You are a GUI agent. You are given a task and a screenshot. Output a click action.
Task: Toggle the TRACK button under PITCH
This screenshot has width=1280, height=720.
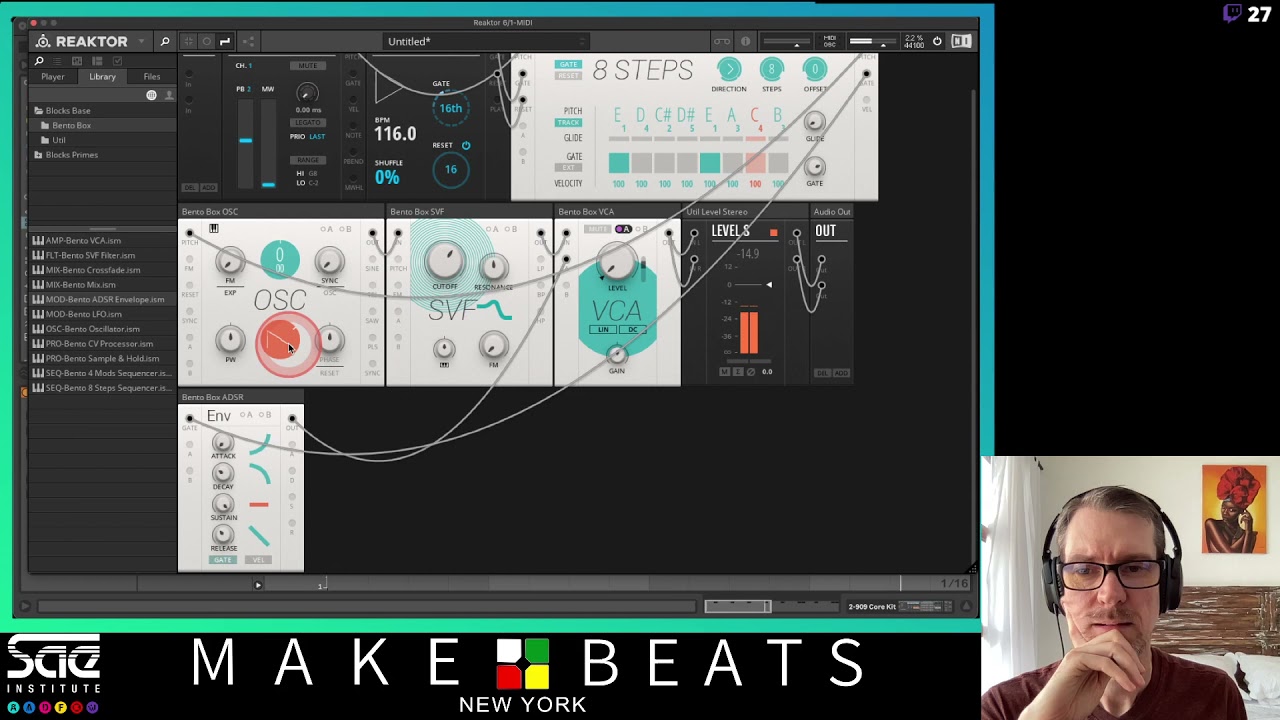[568, 123]
